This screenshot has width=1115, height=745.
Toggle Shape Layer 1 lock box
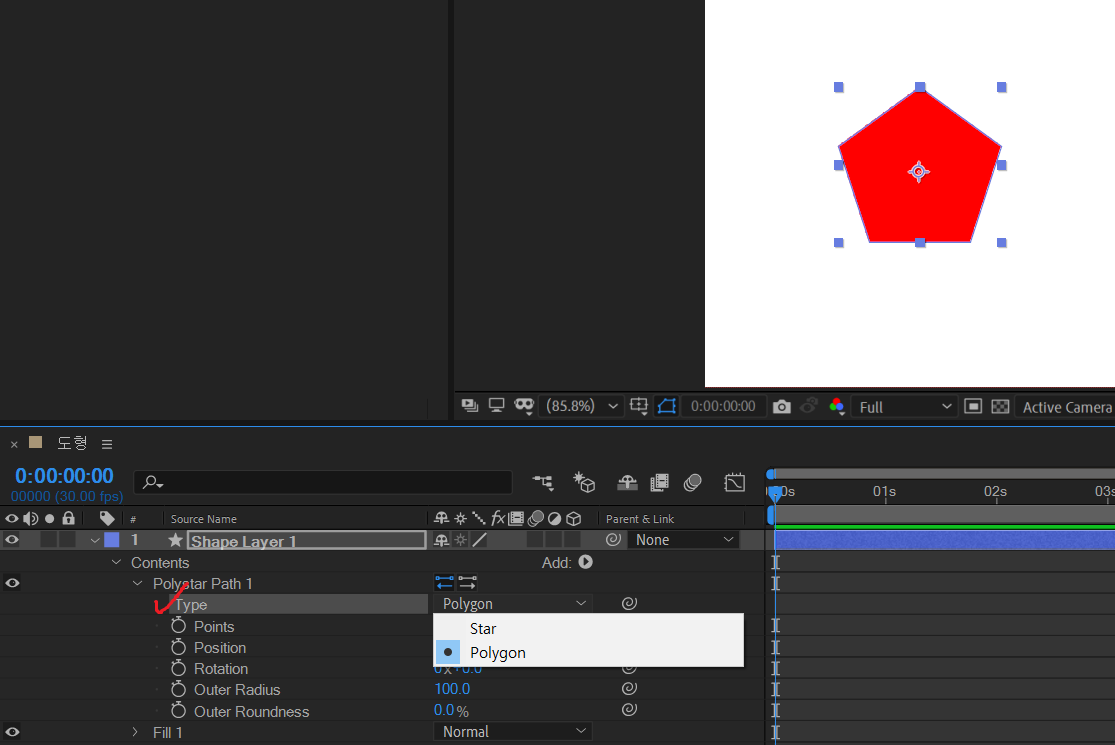click(68, 540)
